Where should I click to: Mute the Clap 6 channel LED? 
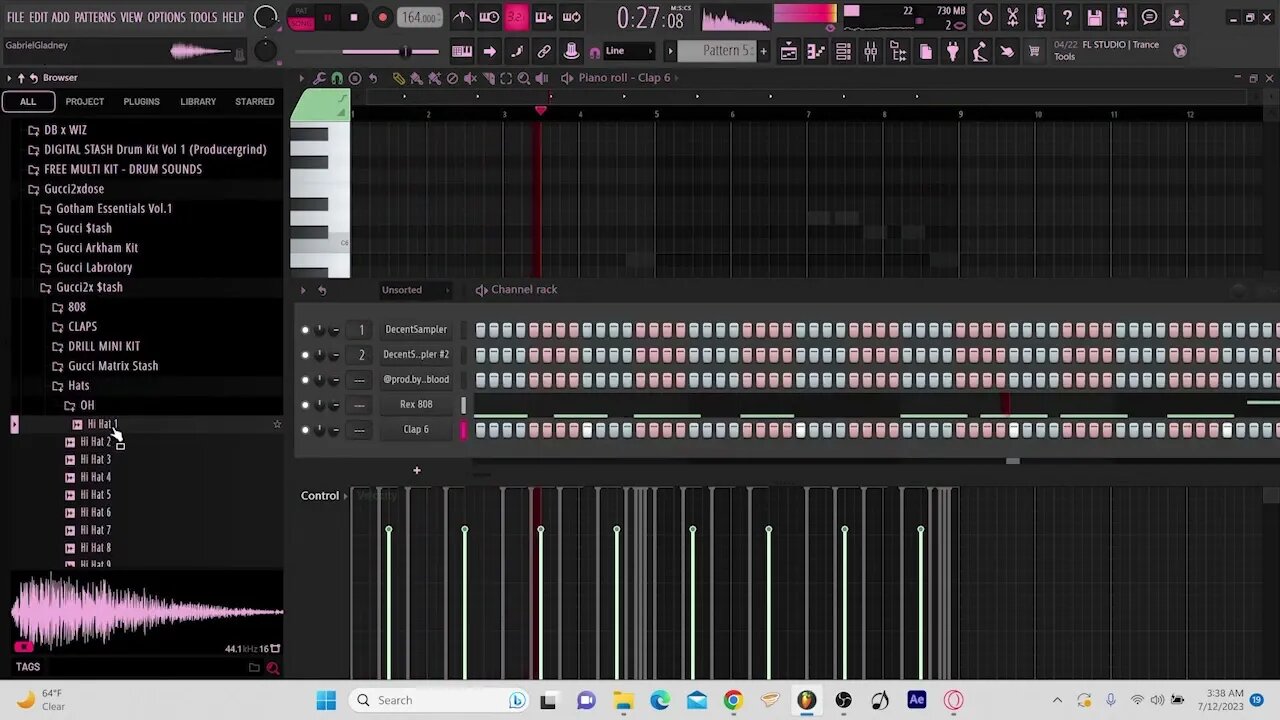(x=305, y=430)
